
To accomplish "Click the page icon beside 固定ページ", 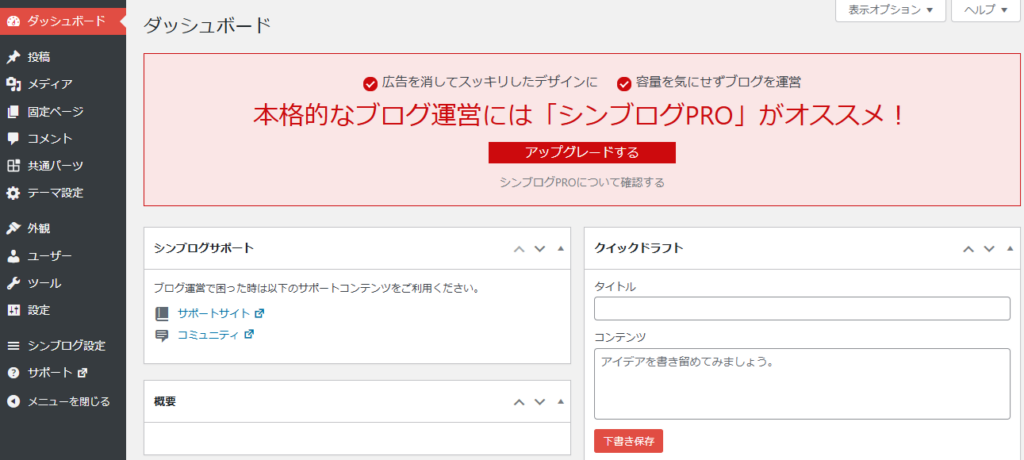I will [x=13, y=112].
